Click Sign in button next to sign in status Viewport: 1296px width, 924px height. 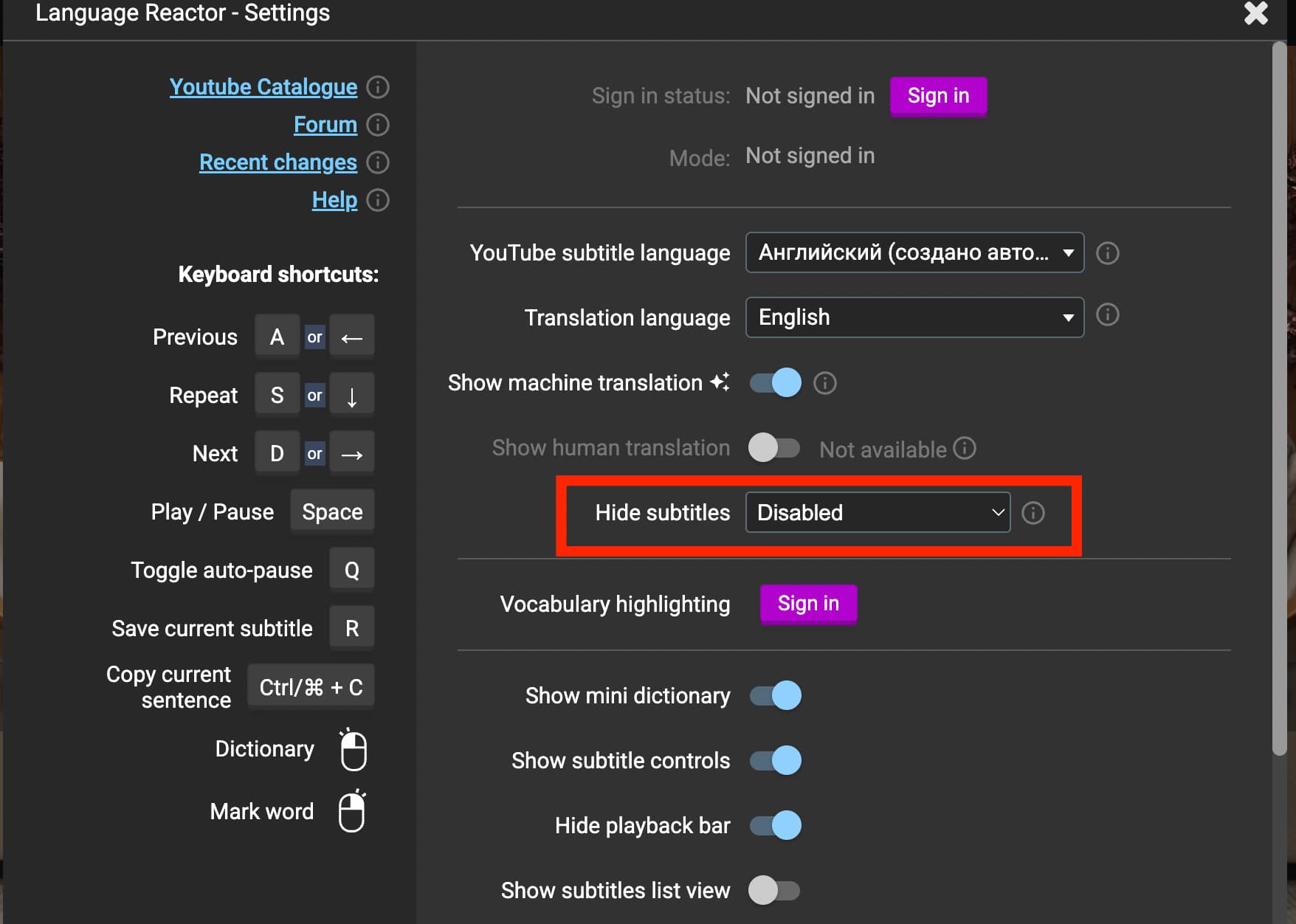click(938, 96)
